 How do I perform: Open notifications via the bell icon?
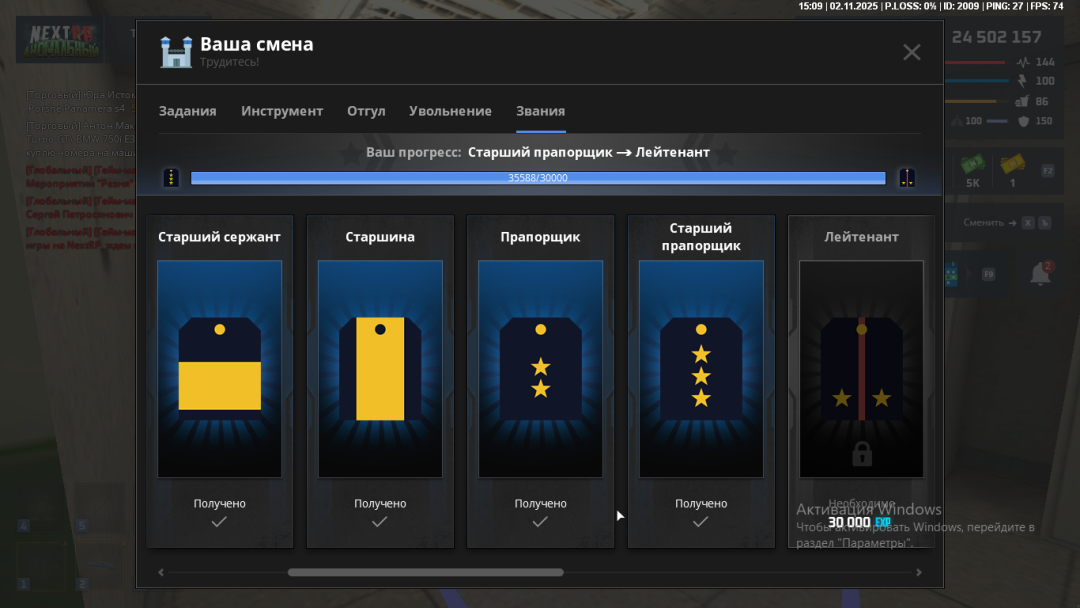tap(1042, 273)
